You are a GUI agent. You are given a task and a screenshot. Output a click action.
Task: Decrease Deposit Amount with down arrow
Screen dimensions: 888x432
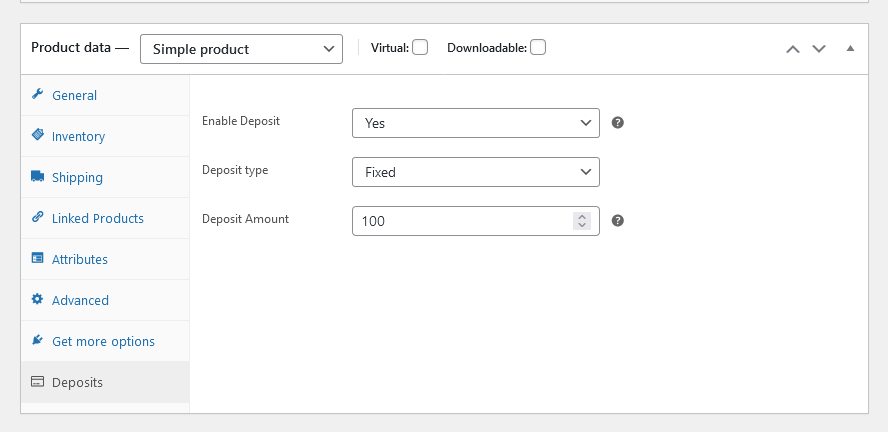click(582, 225)
